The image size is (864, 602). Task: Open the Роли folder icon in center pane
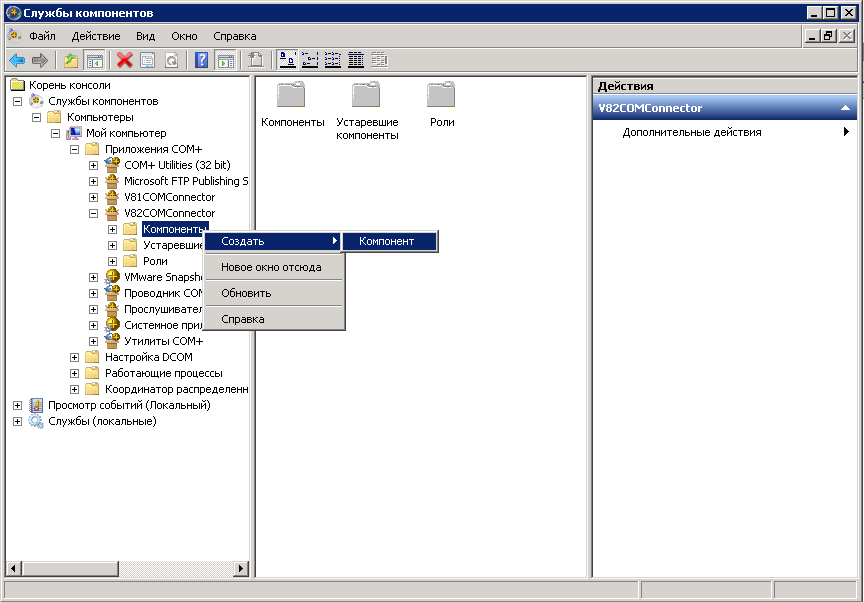point(441,96)
